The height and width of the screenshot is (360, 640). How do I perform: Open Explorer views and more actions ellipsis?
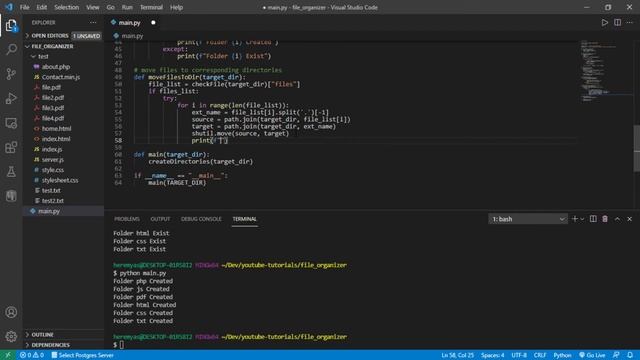[93, 22]
